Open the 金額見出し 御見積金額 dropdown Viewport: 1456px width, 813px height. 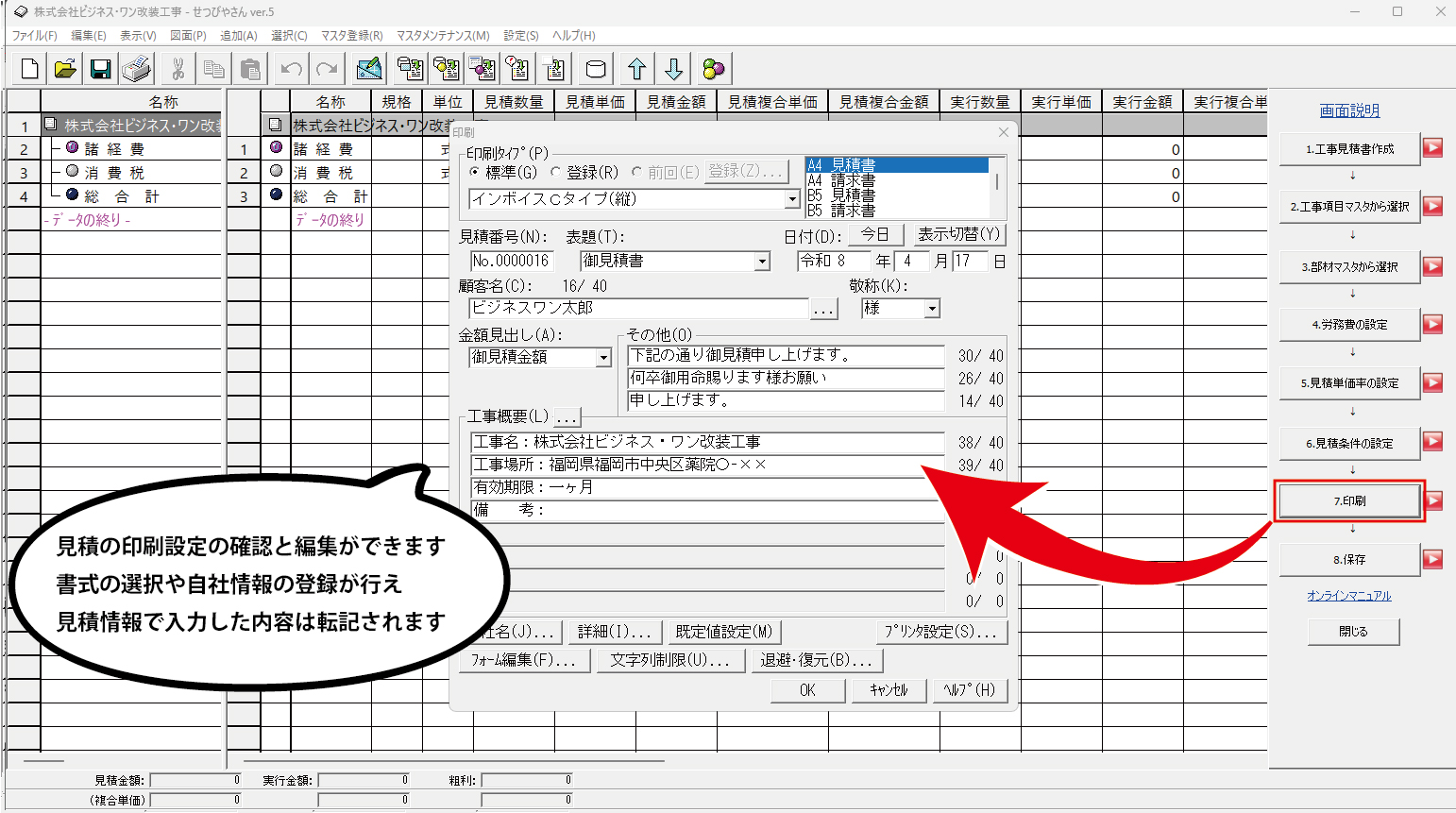point(603,357)
